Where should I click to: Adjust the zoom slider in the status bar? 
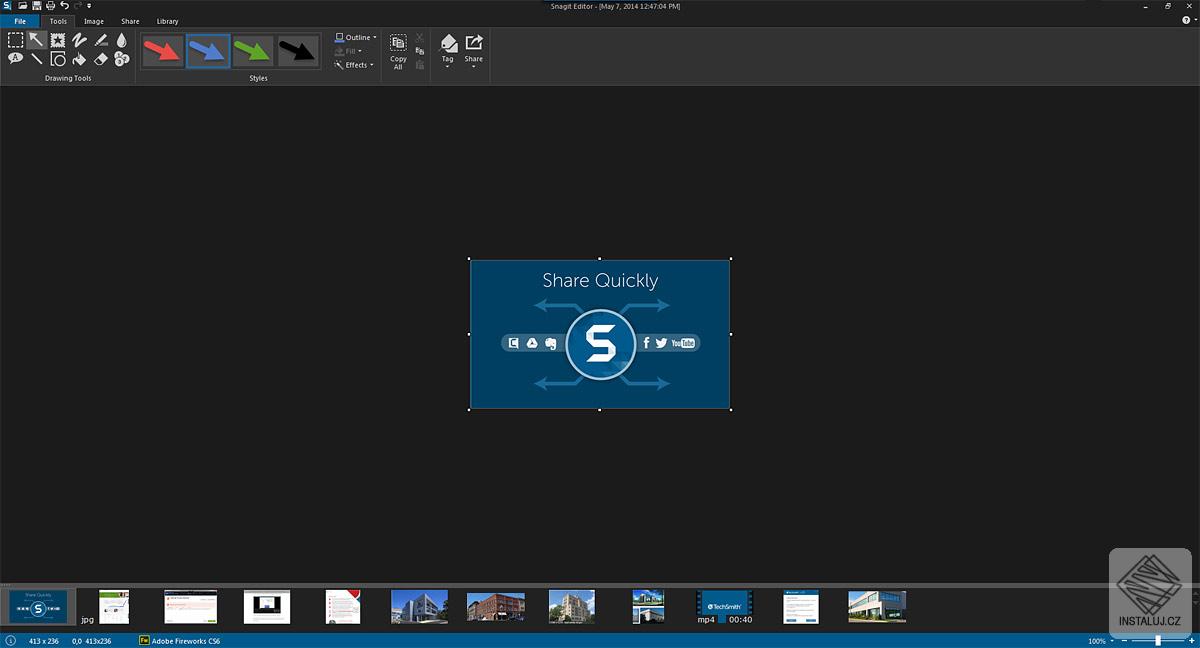[1158, 640]
